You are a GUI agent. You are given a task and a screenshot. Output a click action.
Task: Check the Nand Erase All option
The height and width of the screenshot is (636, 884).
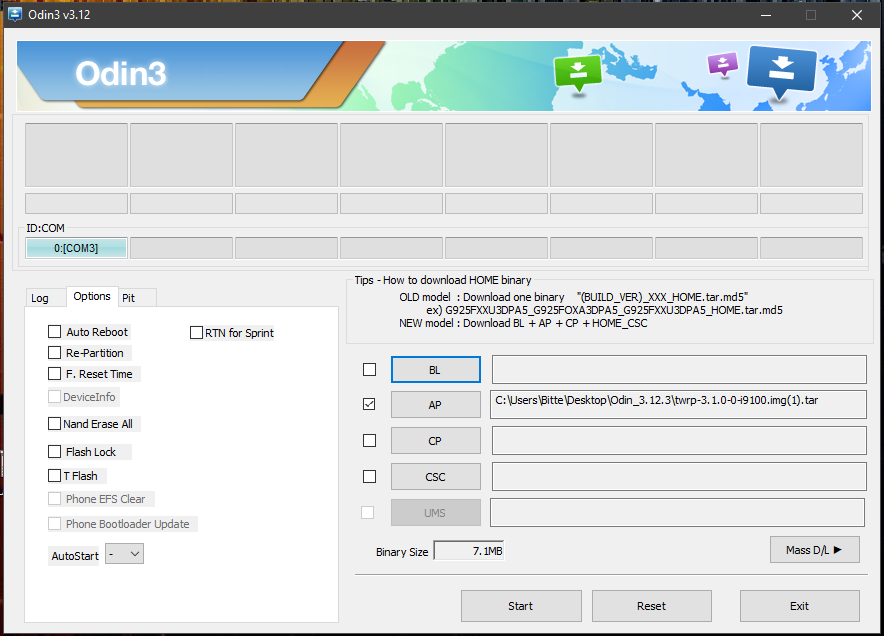pyautogui.click(x=55, y=423)
